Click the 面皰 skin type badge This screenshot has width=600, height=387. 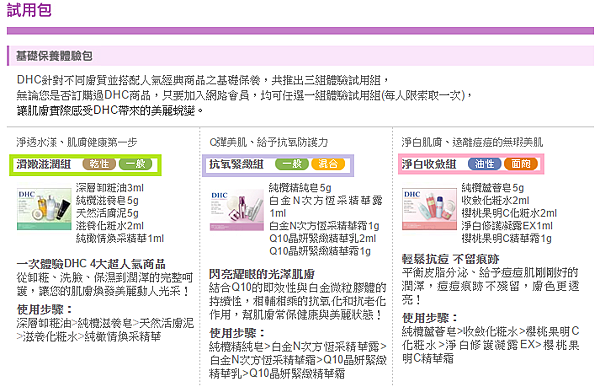click(x=521, y=164)
